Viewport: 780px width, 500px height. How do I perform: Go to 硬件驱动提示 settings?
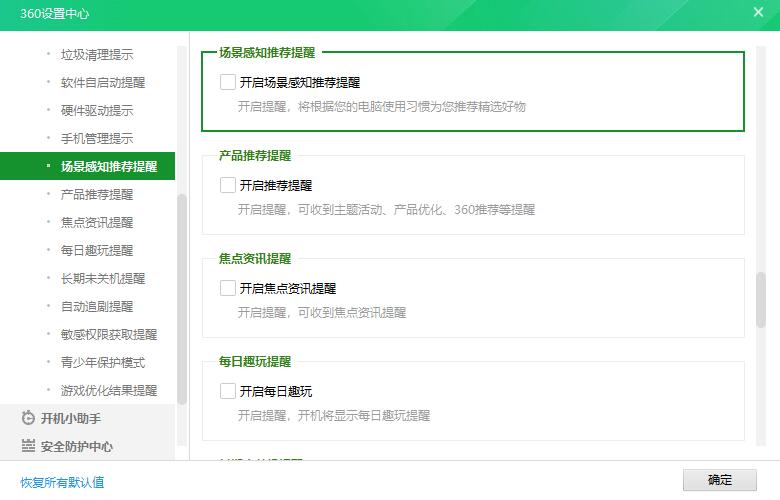[x=97, y=110]
